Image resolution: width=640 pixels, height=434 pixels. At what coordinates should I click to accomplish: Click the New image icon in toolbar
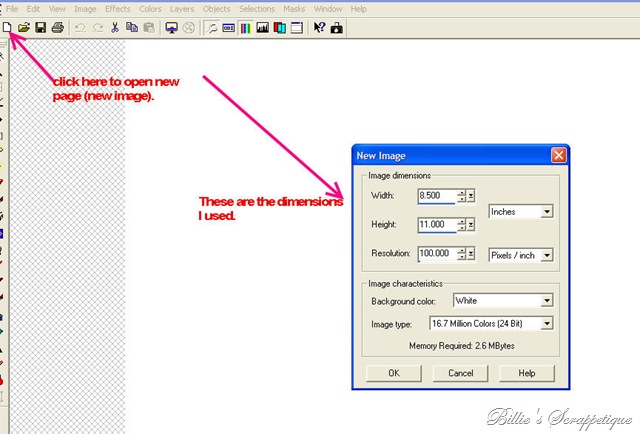point(7,28)
